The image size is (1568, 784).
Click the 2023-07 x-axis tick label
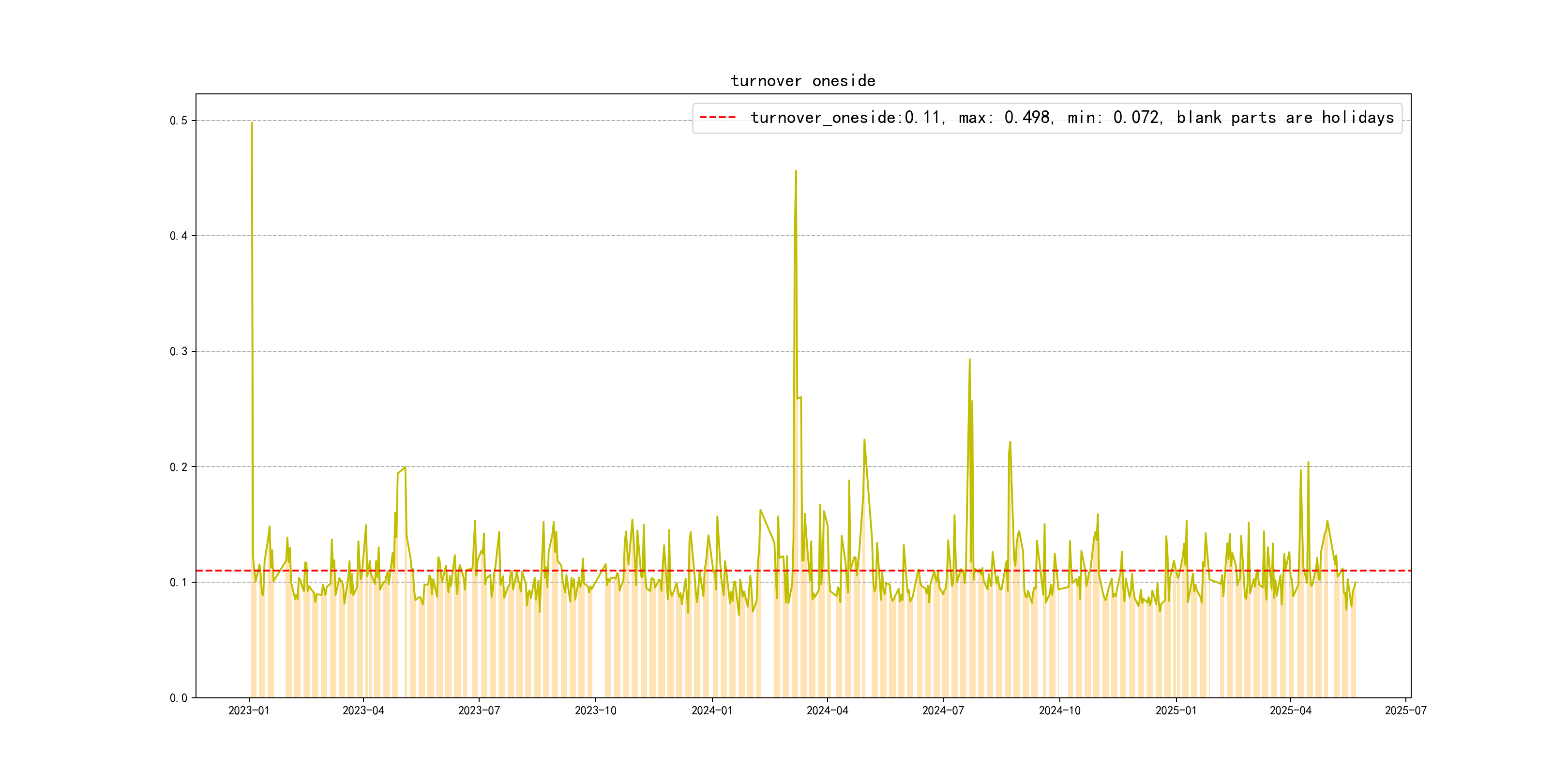[479, 711]
